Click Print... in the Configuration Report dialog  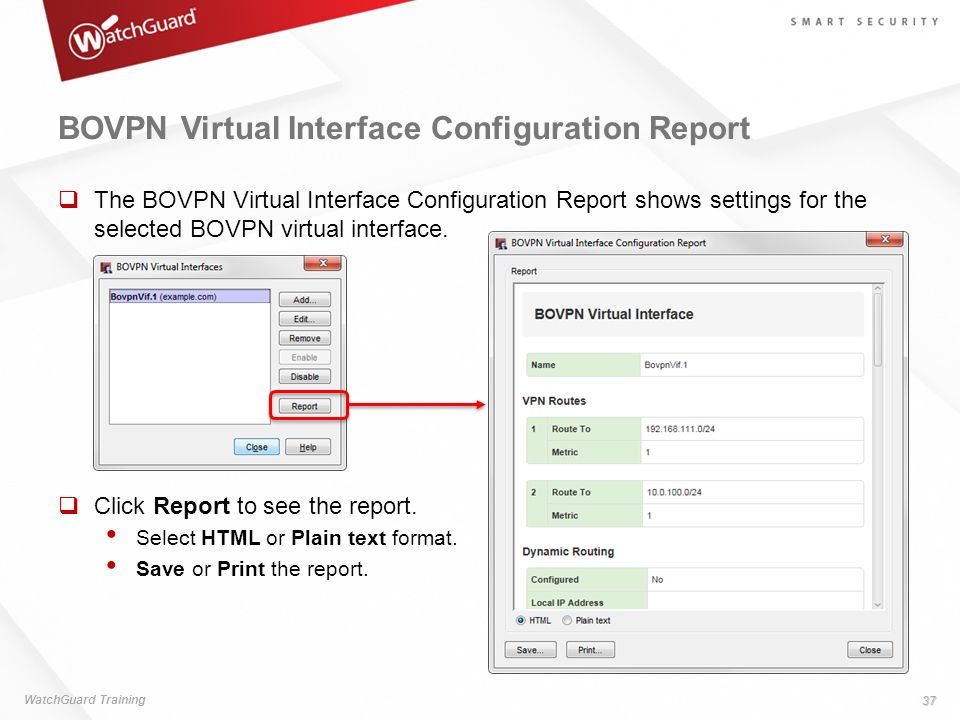coord(590,650)
